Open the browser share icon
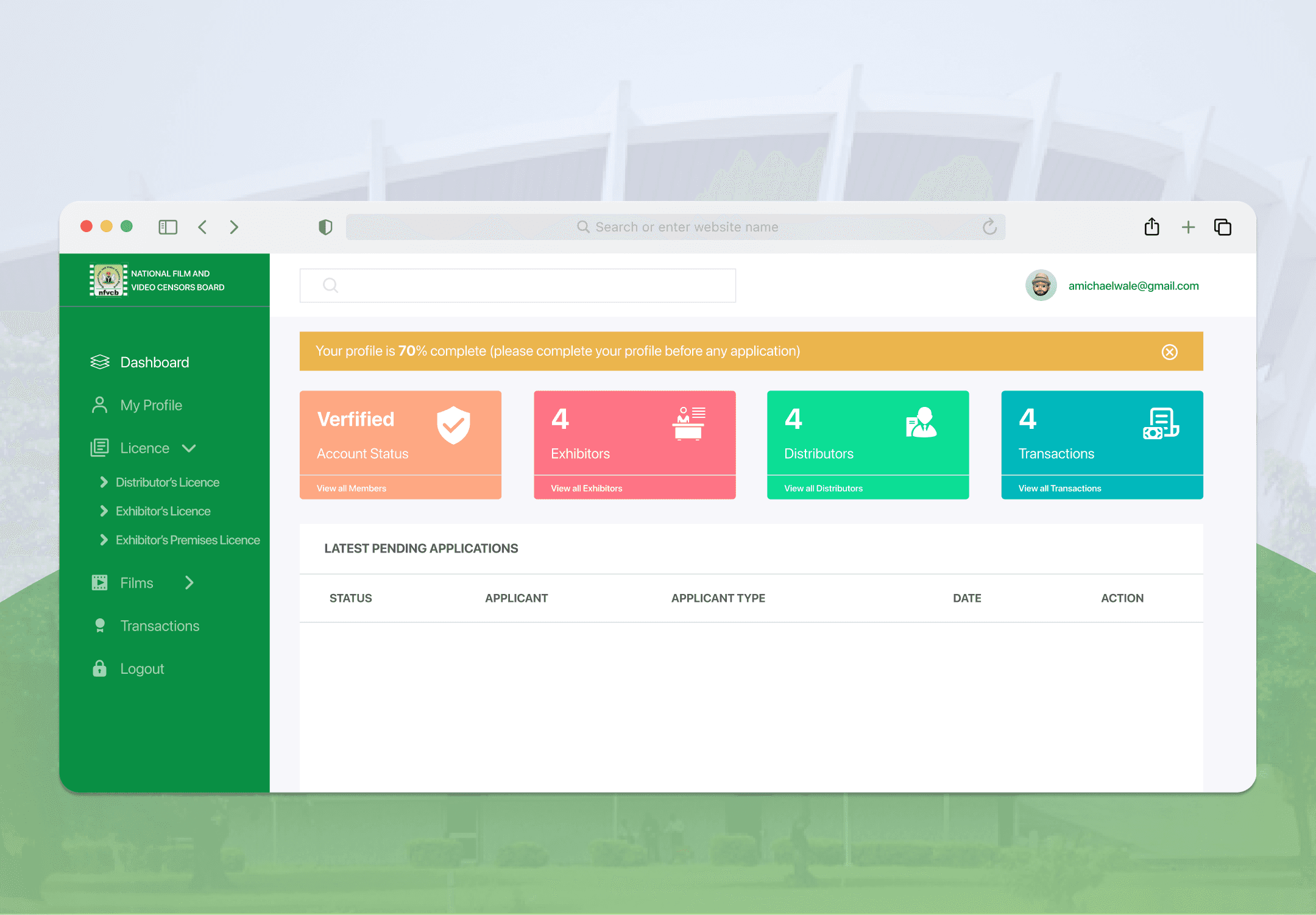 click(1151, 227)
